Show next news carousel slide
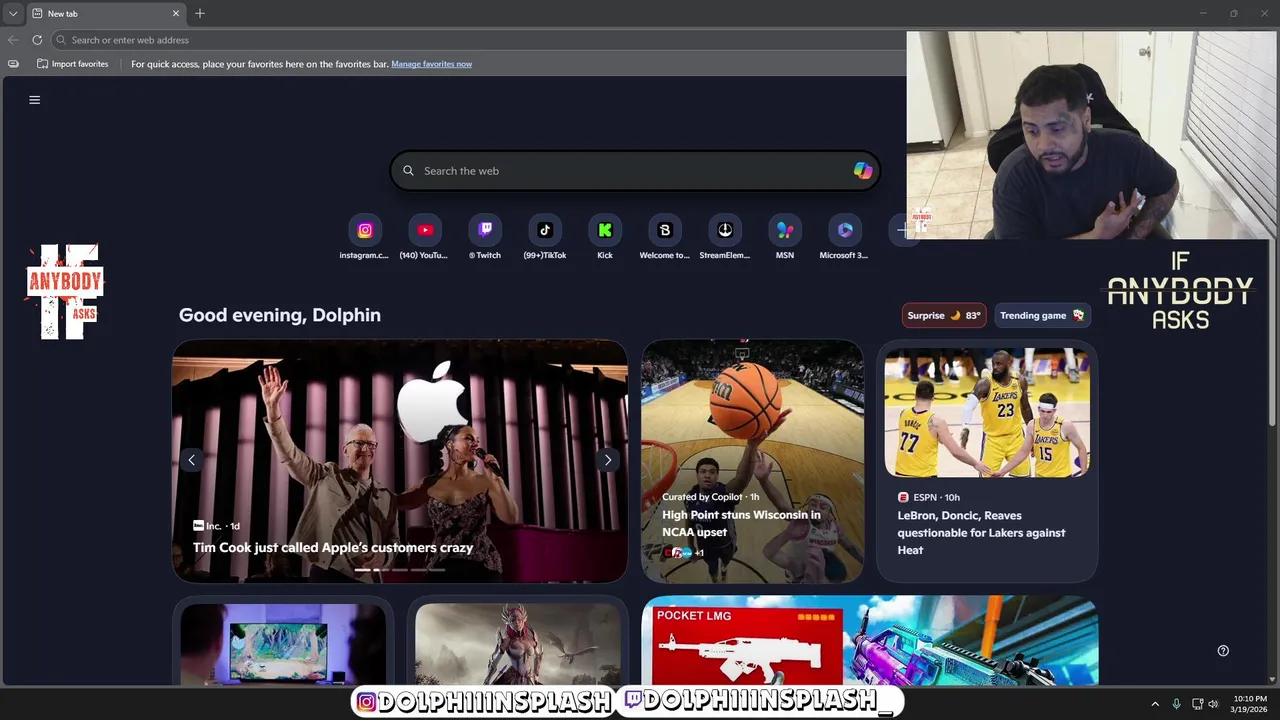 (607, 460)
